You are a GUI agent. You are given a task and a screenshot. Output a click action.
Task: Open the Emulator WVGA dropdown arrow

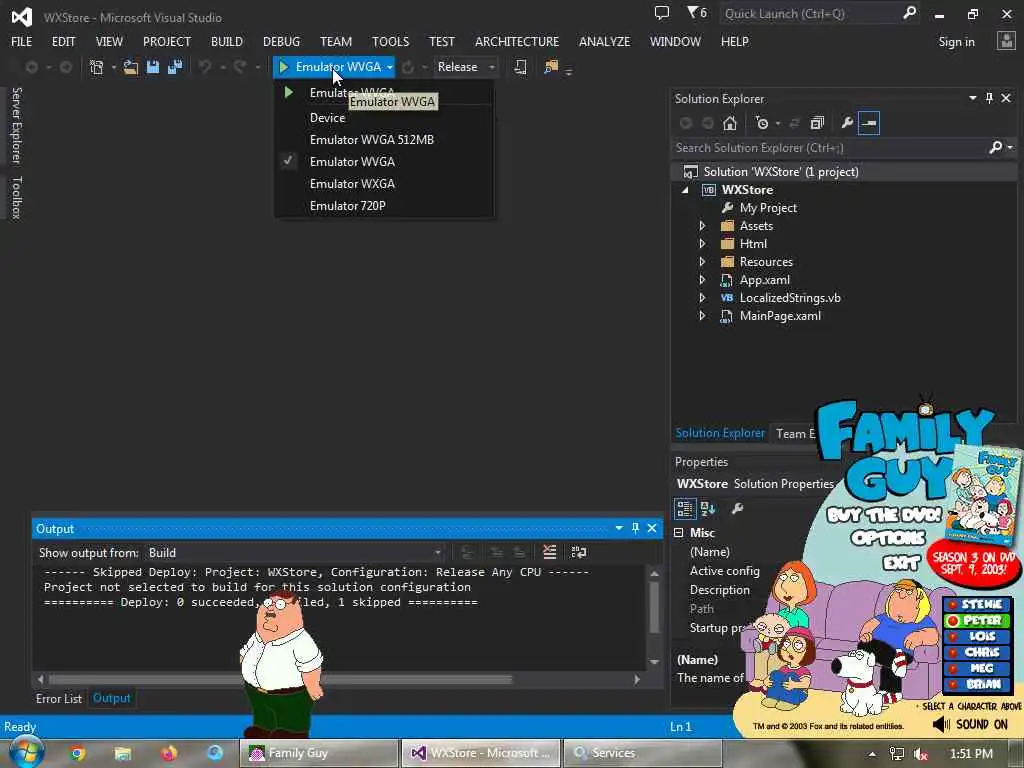point(389,67)
